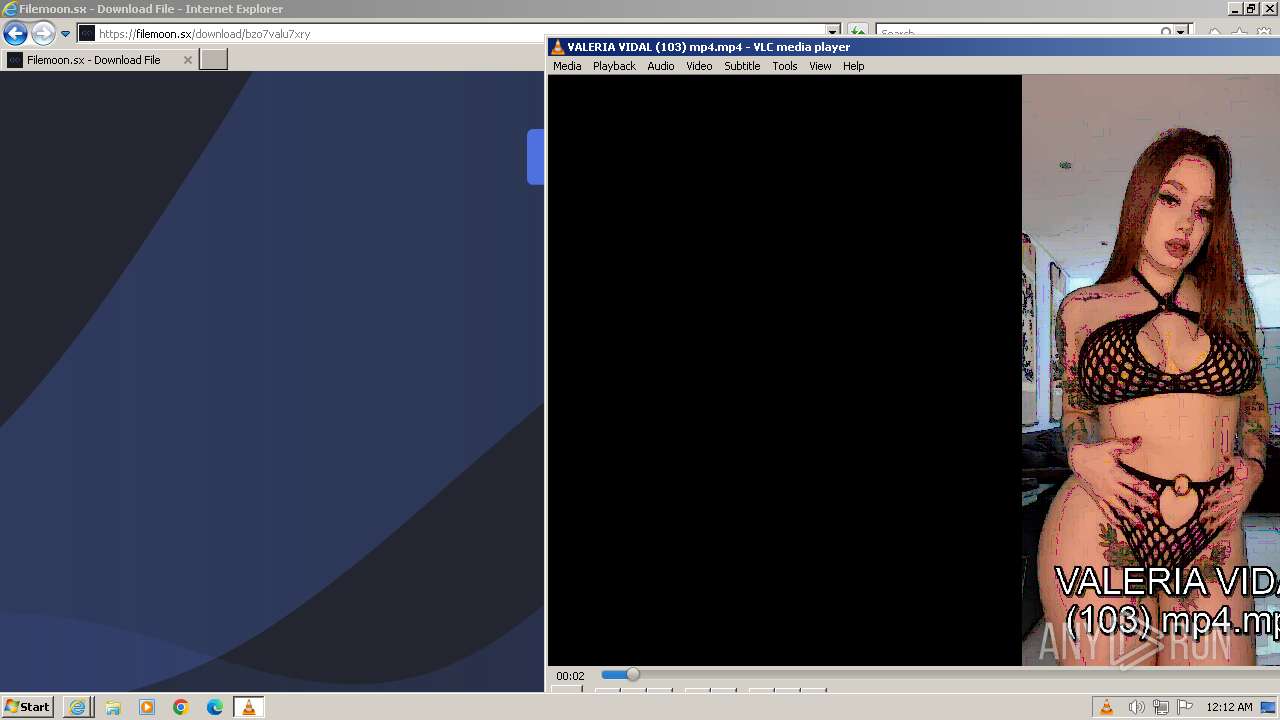
Task: Minimize the Internet Explorer window
Action: coord(1234,9)
